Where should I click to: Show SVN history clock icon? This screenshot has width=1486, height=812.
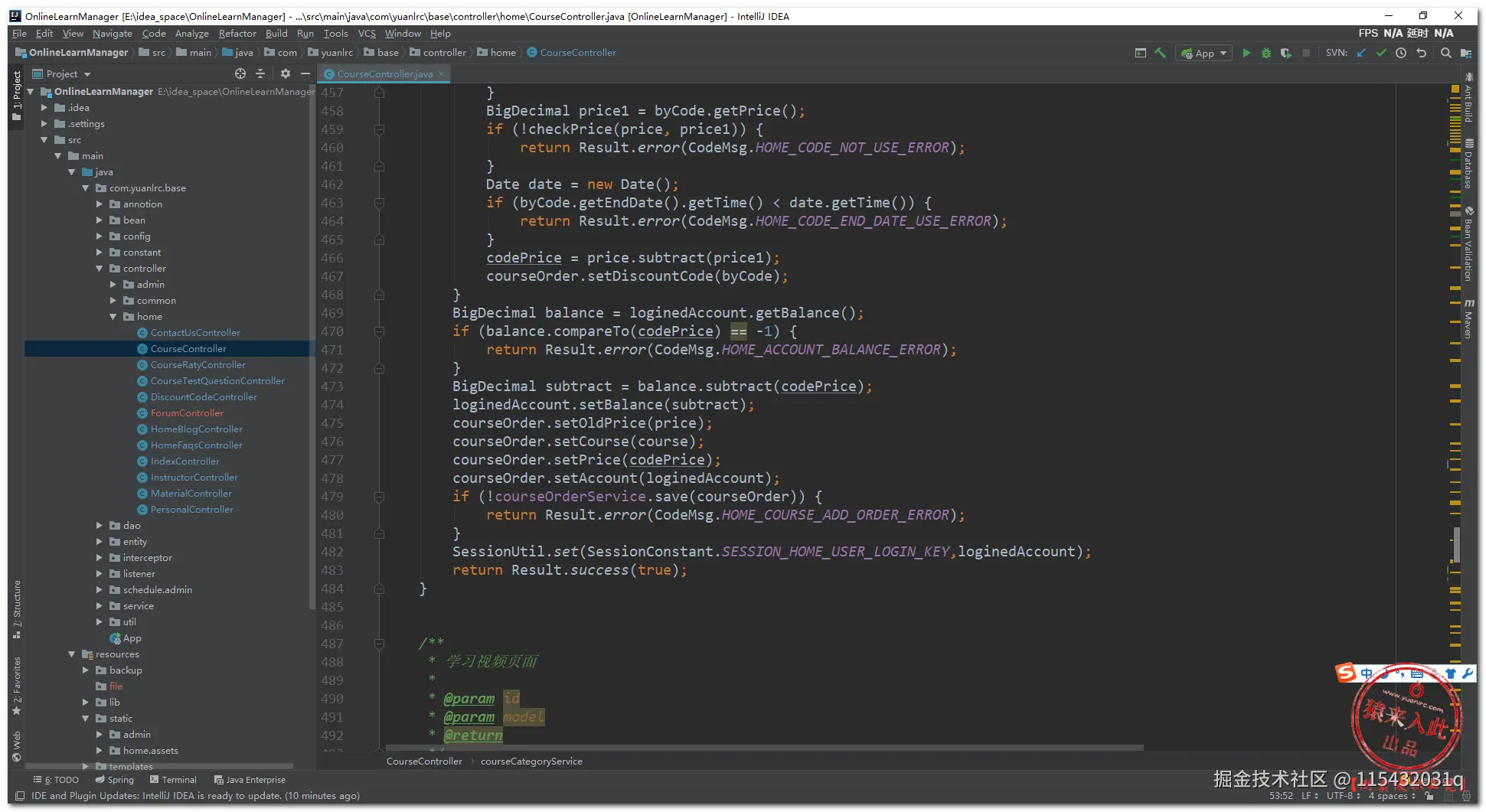coord(1401,53)
